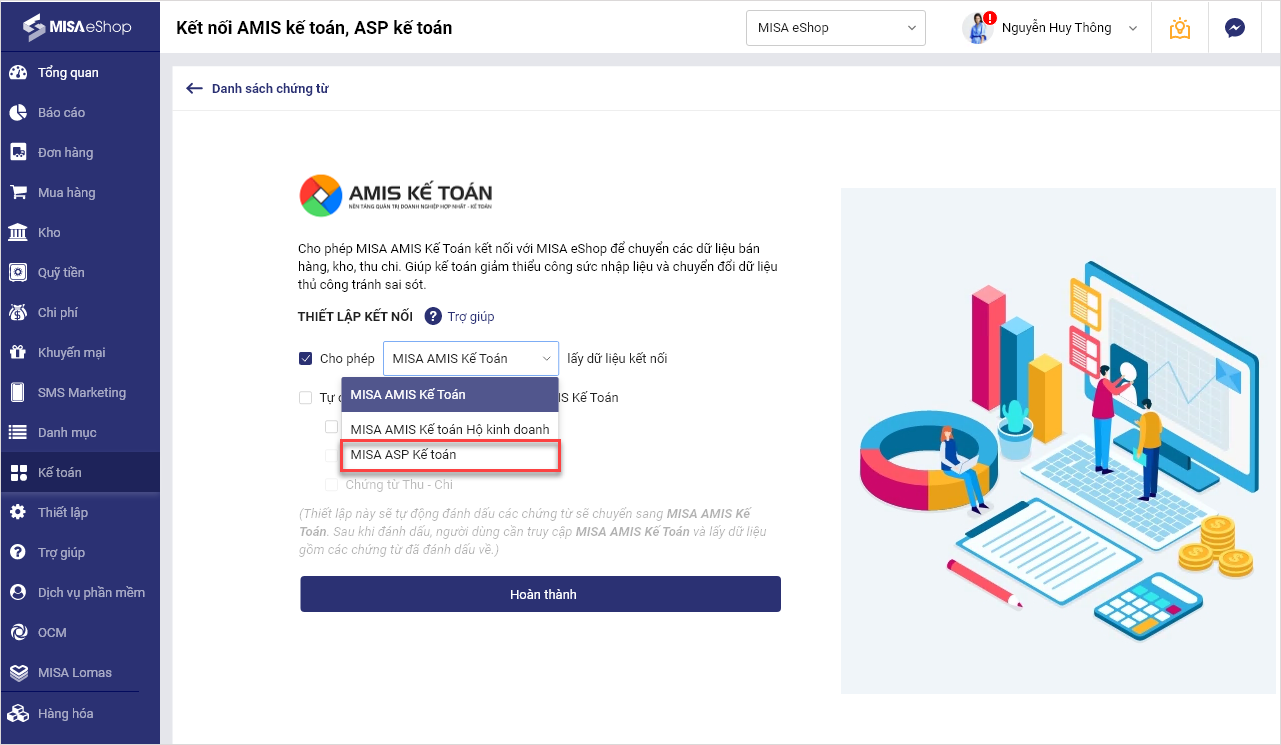The height and width of the screenshot is (745, 1281).
Task: Open the lightbulb suggestions icon
Action: pyautogui.click(x=1180, y=28)
